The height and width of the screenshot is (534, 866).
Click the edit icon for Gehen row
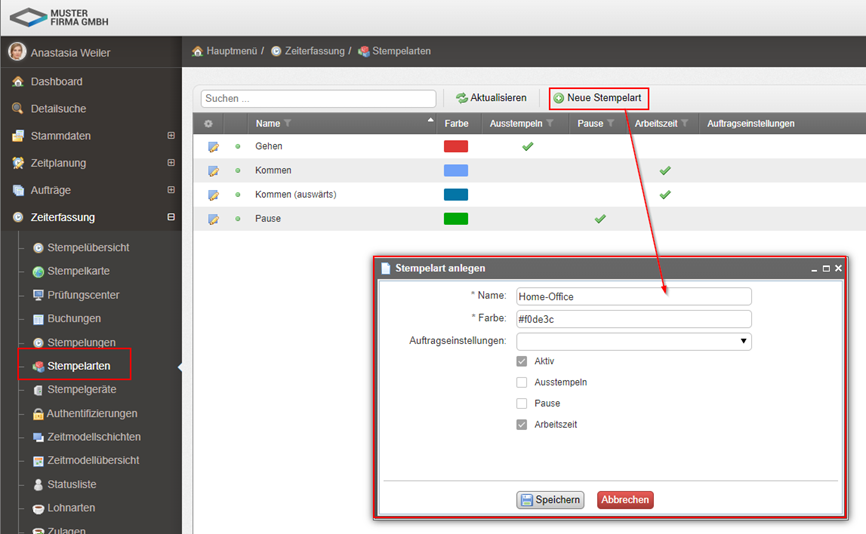coord(213,147)
